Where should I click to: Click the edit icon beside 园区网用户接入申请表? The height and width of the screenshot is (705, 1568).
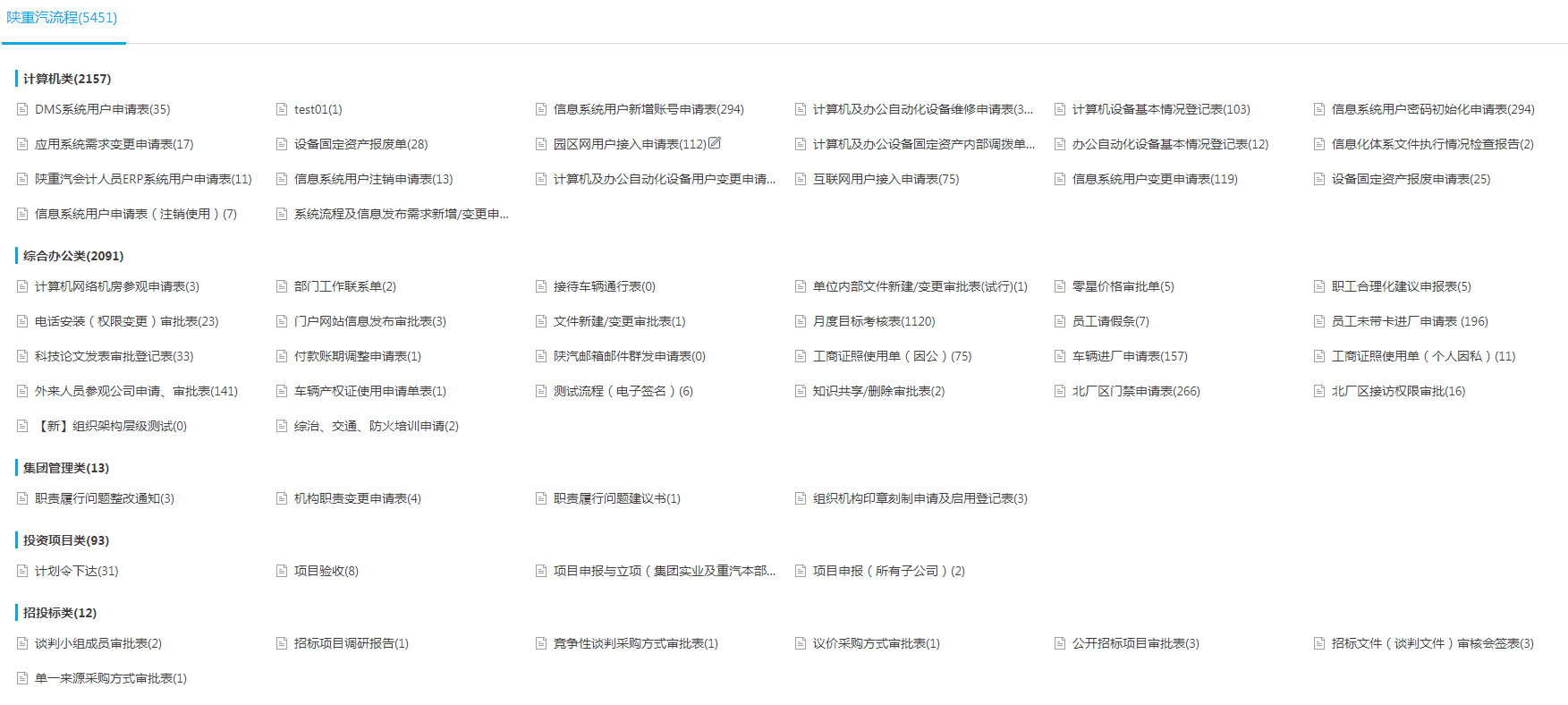[715, 143]
